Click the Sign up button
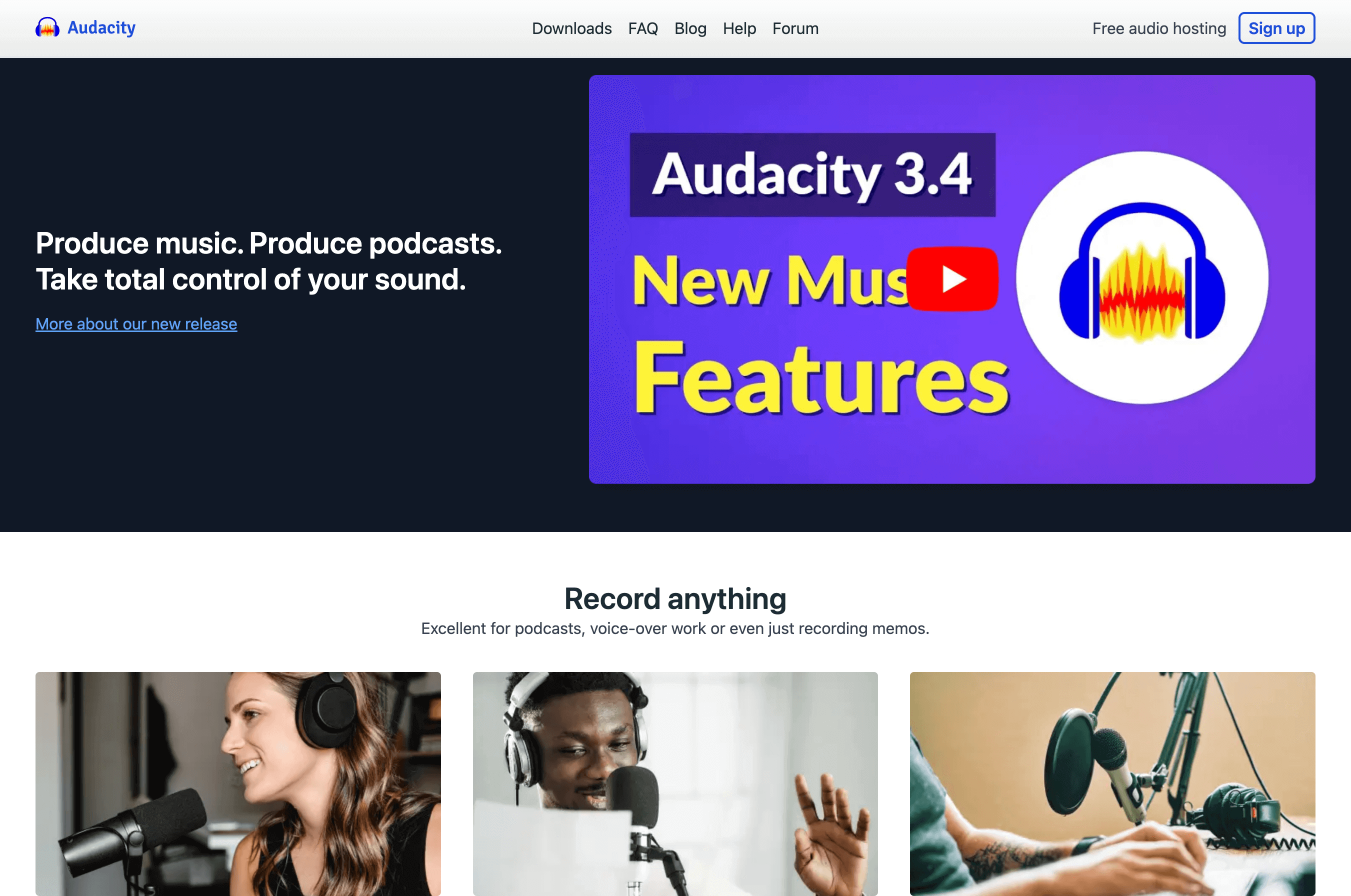Screen dimensions: 1351x896 tap(1276, 28)
